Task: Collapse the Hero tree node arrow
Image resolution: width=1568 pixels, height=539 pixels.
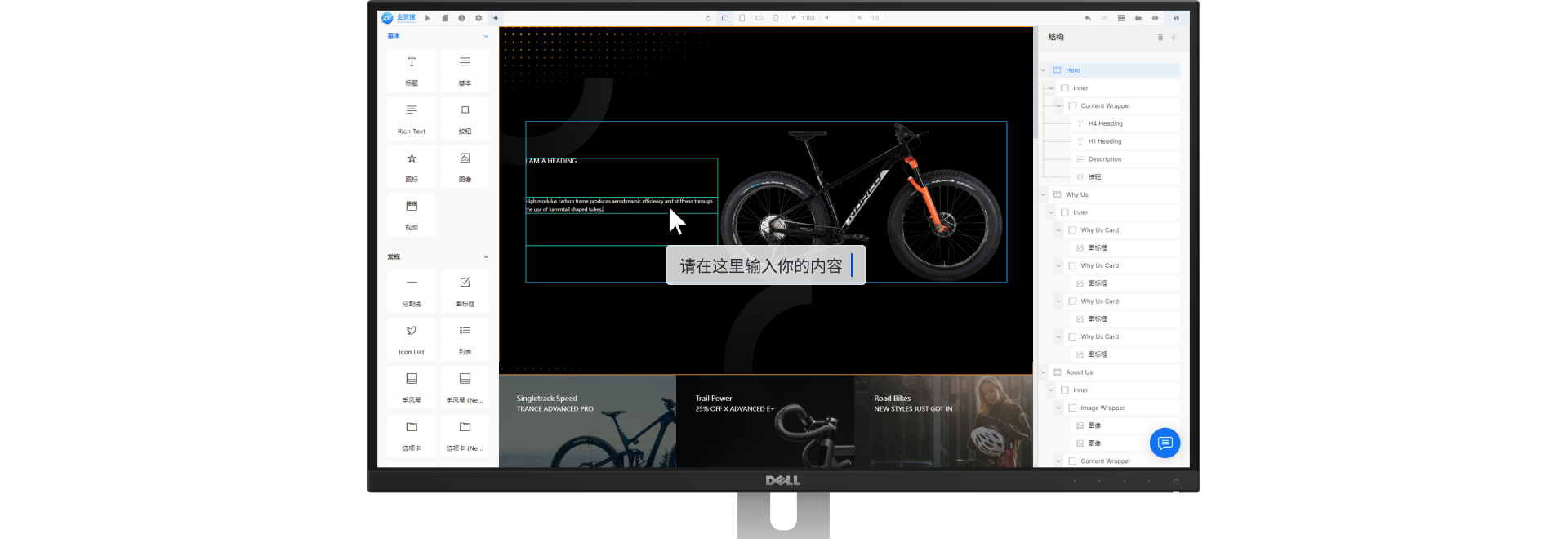Action: coord(1043,70)
